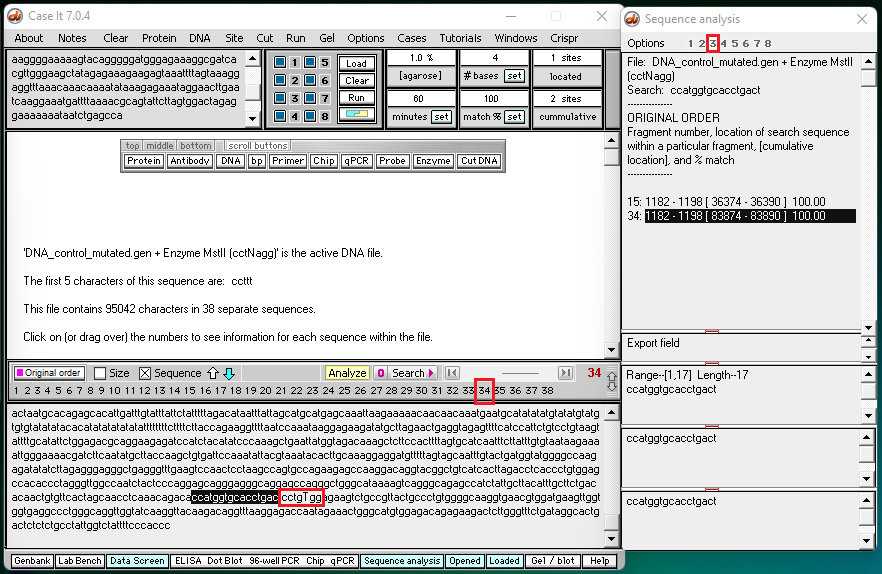Select sequence number 38 in number row
The width and height of the screenshot is (882, 574).
pos(547,391)
